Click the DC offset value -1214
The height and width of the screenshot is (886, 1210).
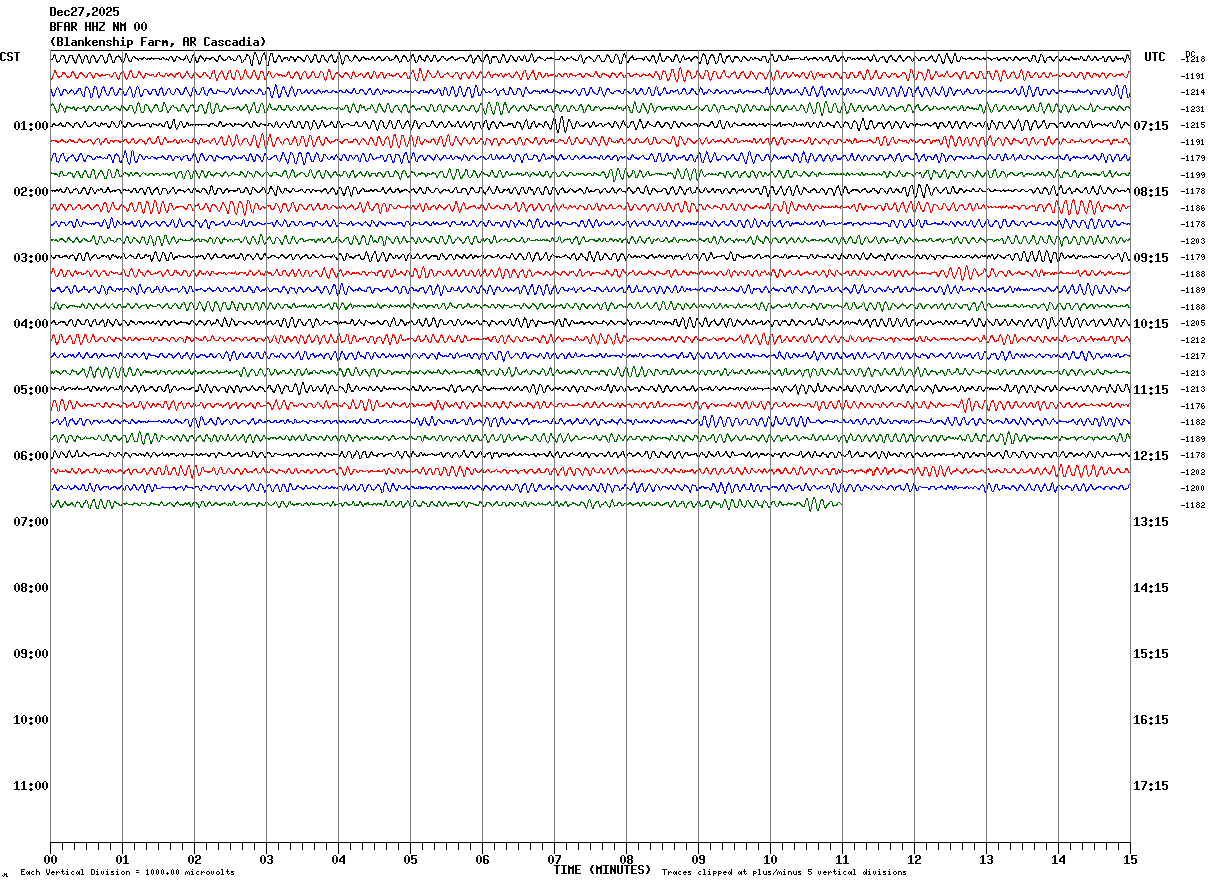pos(1194,93)
